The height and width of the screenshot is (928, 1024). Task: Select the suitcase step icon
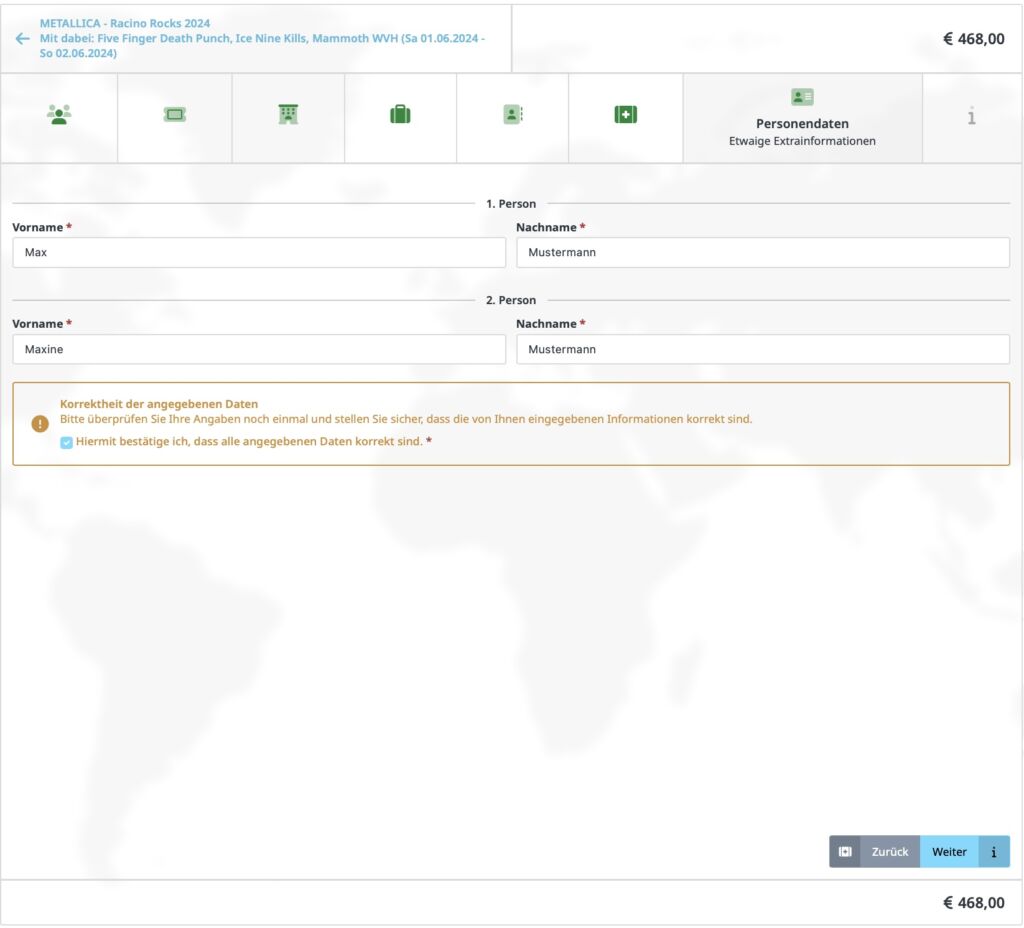[400, 115]
